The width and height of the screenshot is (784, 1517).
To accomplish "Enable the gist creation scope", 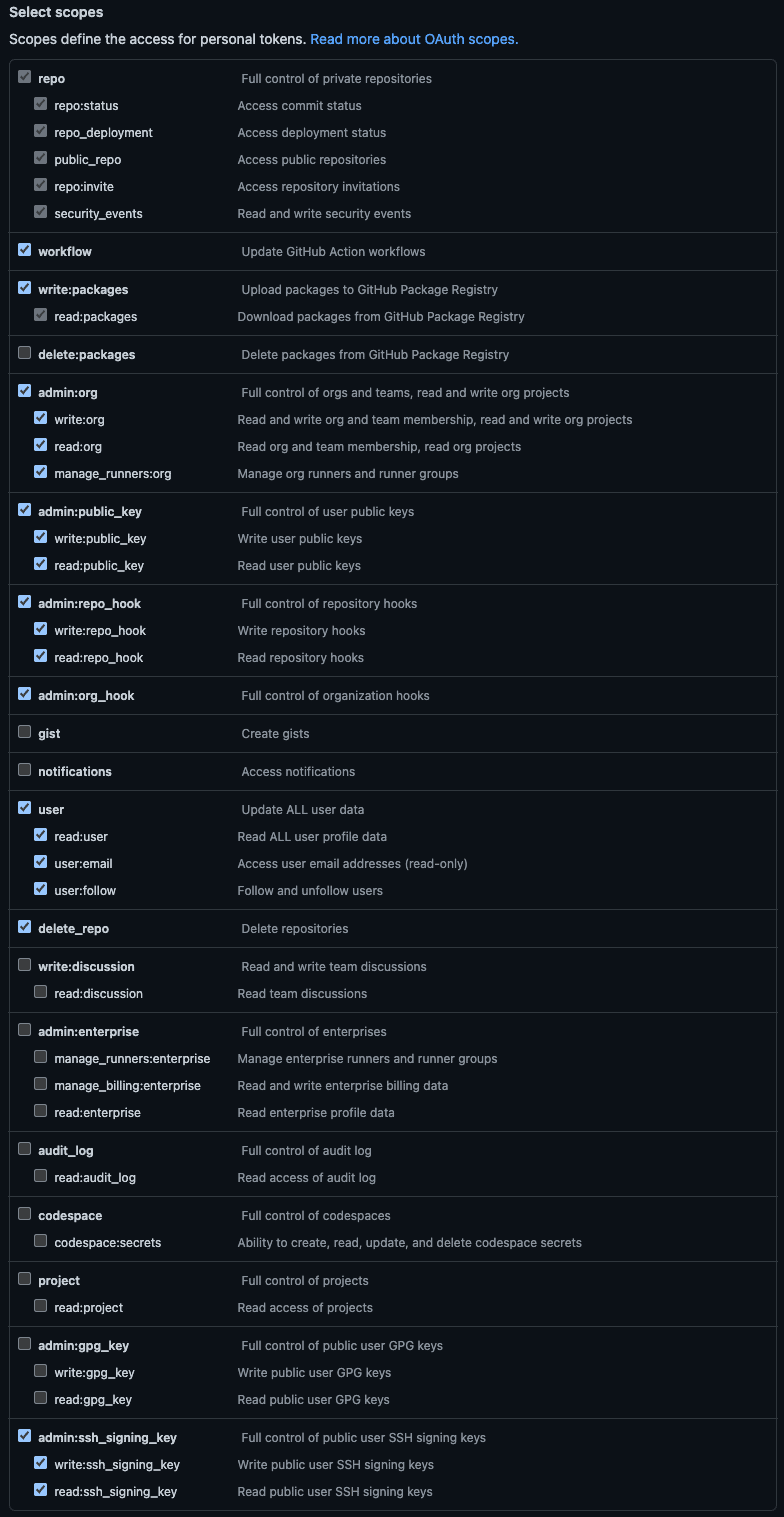I will [x=24, y=731].
